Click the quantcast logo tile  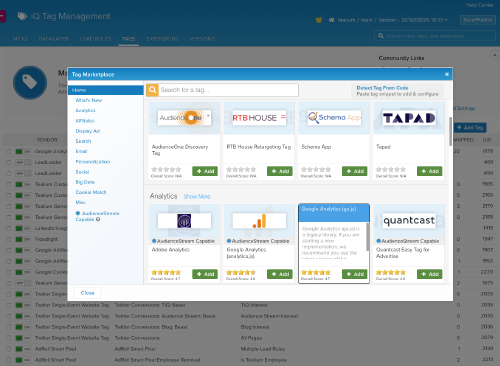pyautogui.click(x=409, y=221)
